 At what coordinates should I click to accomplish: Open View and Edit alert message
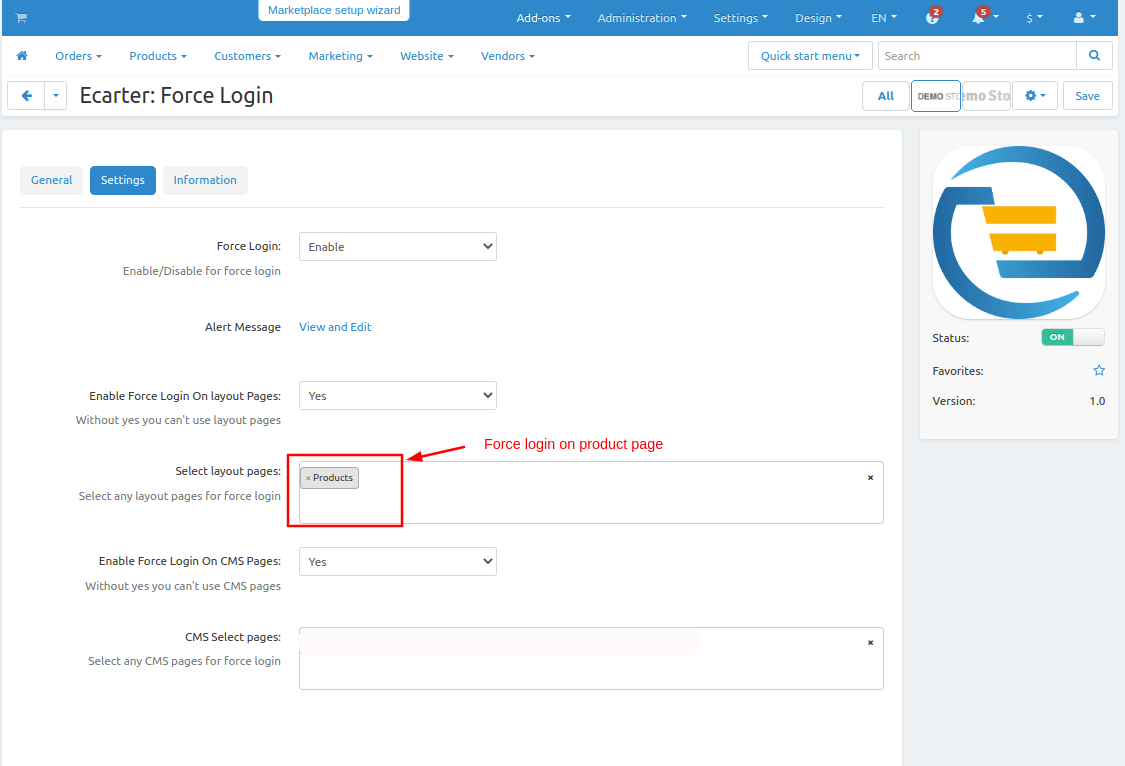click(x=335, y=327)
